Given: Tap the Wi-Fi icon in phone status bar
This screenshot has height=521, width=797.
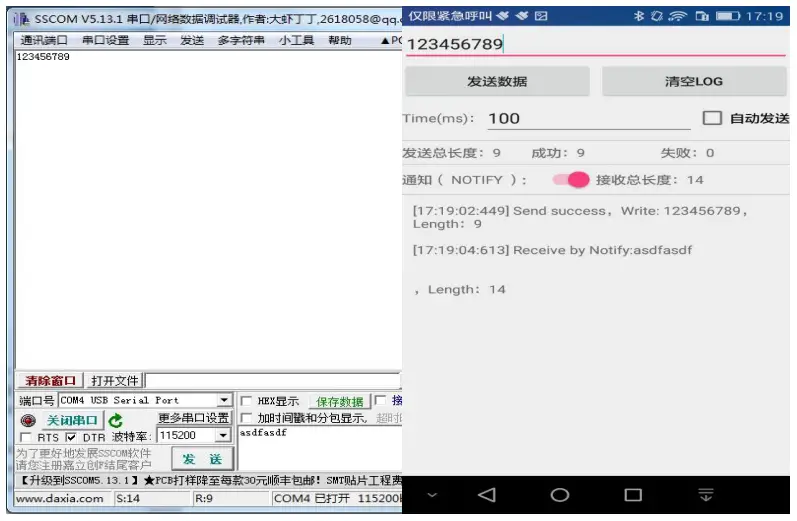Looking at the screenshot, I should pos(678,16).
